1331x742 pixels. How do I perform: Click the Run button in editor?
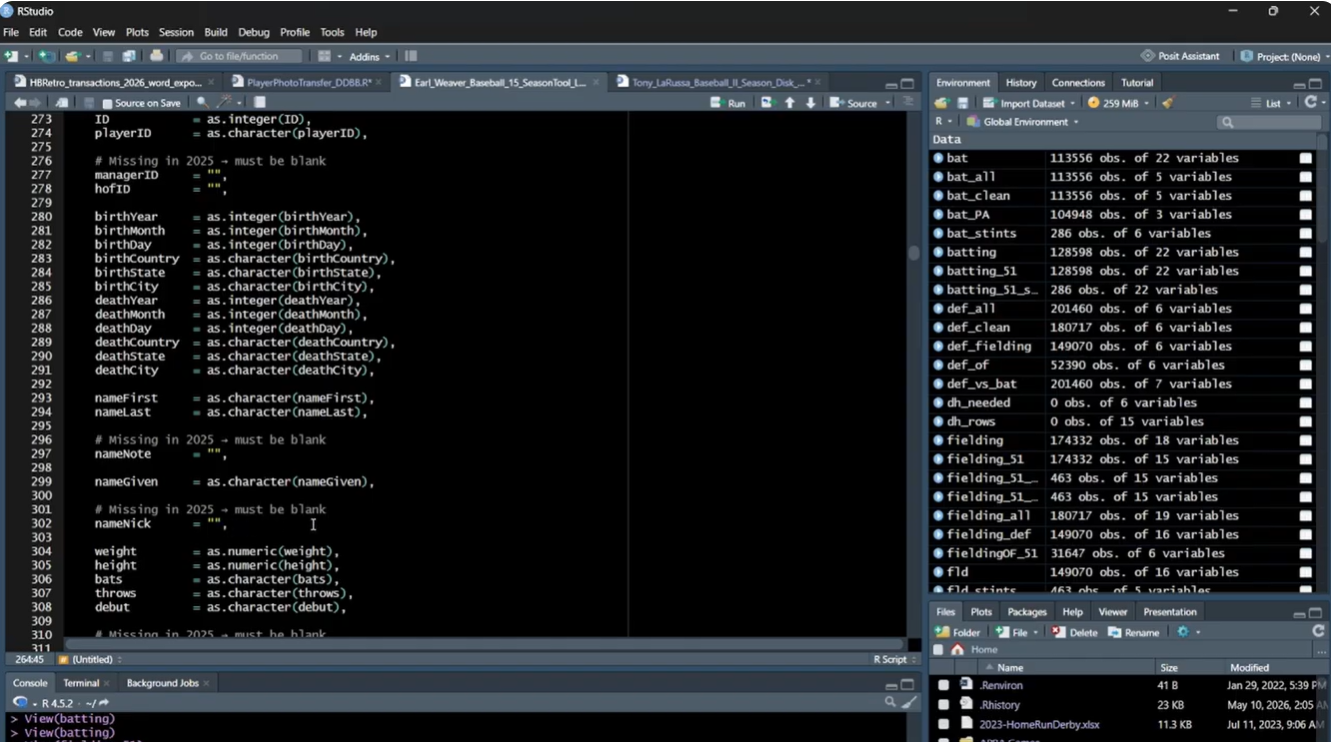click(729, 103)
